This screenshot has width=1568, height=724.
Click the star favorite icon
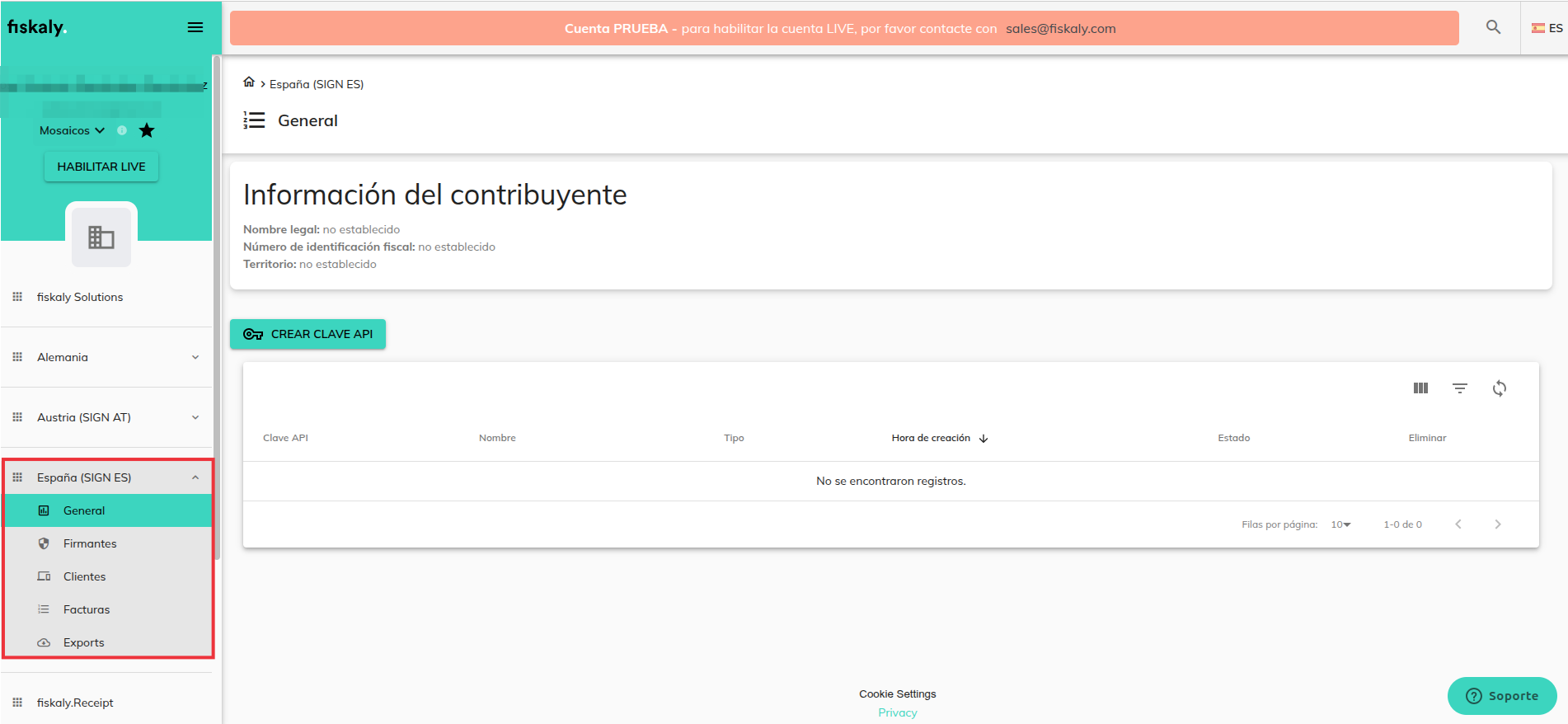point(147,130)
